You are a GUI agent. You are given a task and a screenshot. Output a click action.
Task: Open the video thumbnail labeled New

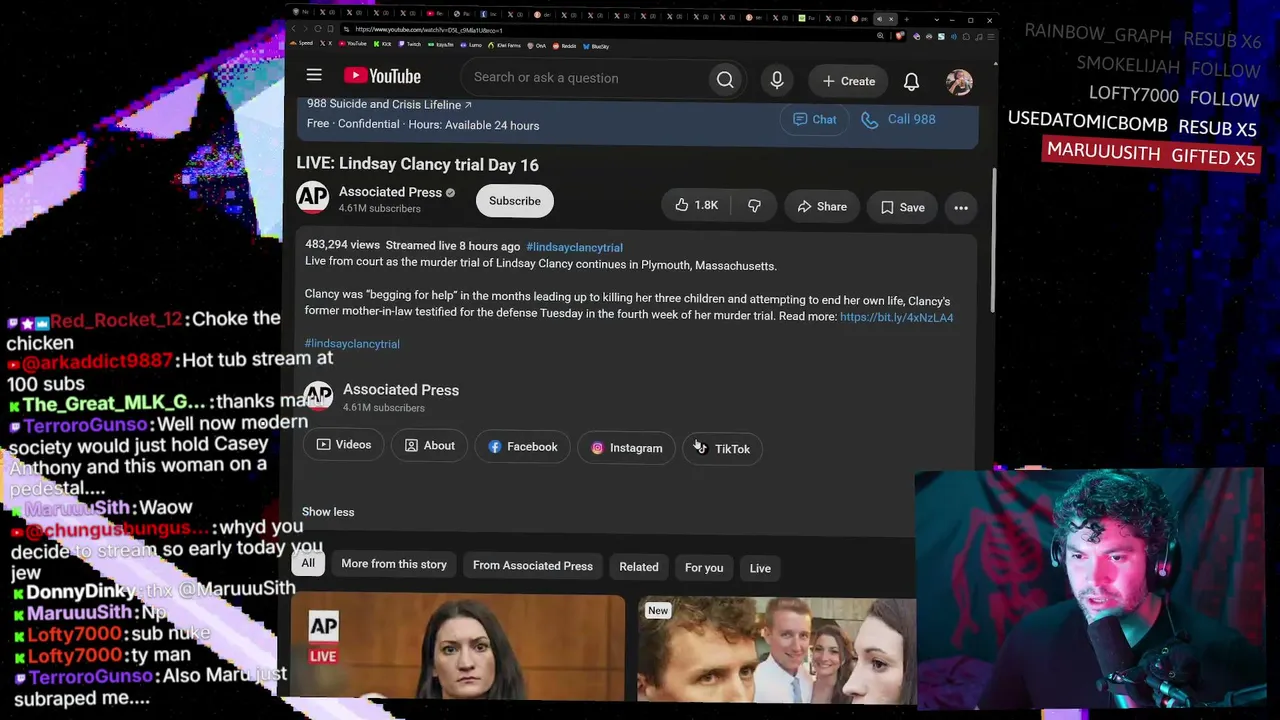tap(776, 650)
